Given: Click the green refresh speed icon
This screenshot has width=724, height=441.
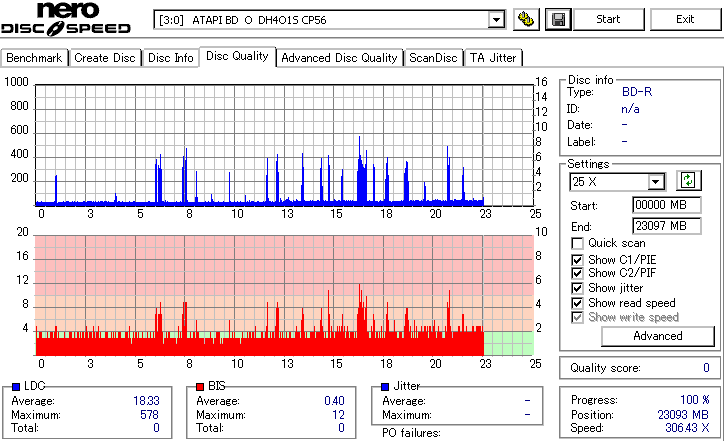Looking at the screenshot, I should (x=688, y=181).
